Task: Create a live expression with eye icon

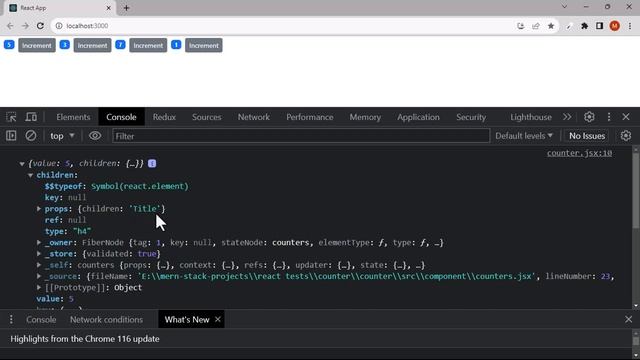Action: tap(95, 136)
